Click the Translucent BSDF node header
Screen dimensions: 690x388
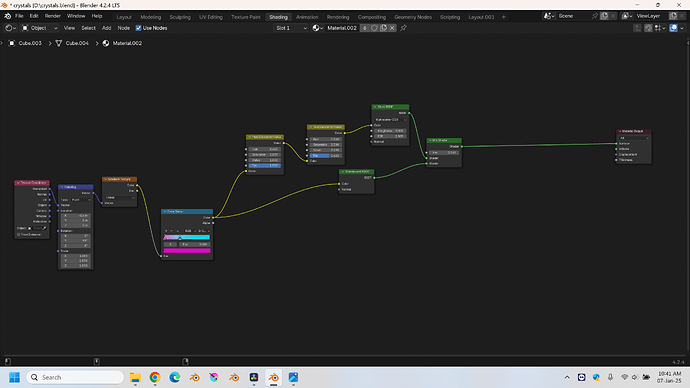tap(356, 172)
